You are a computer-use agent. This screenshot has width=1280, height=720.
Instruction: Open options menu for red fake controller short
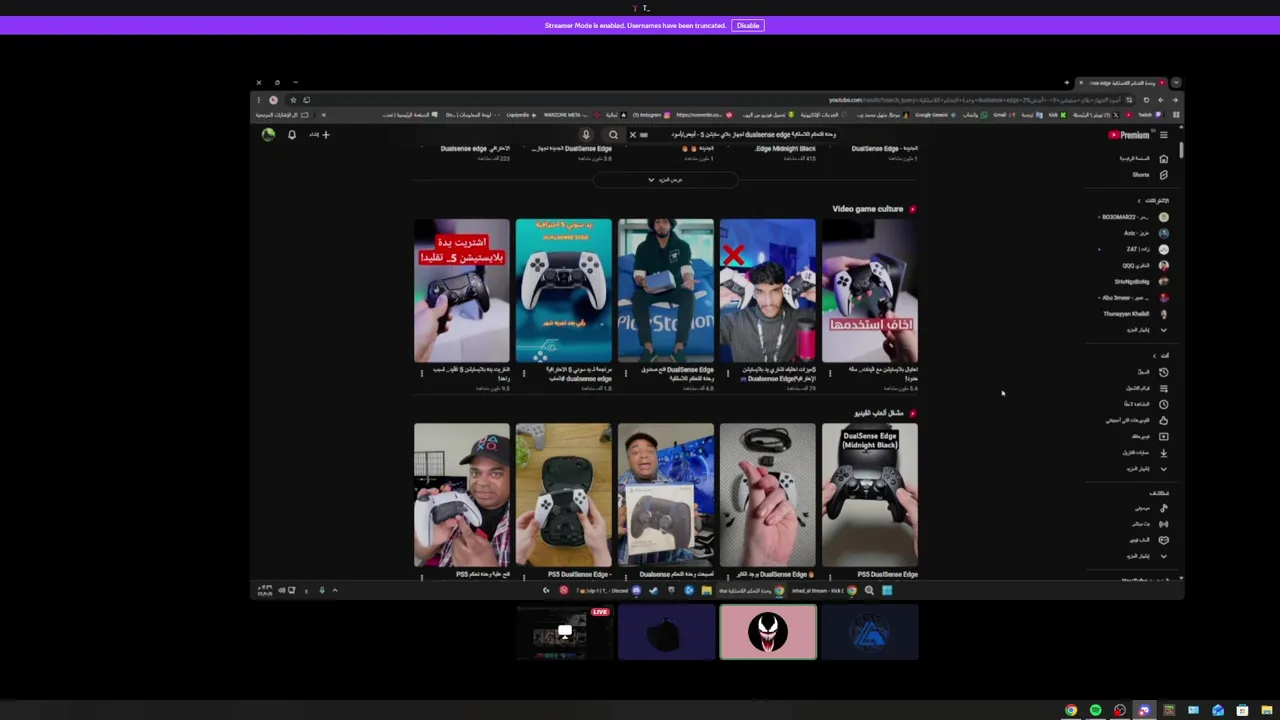click(421, 373)
